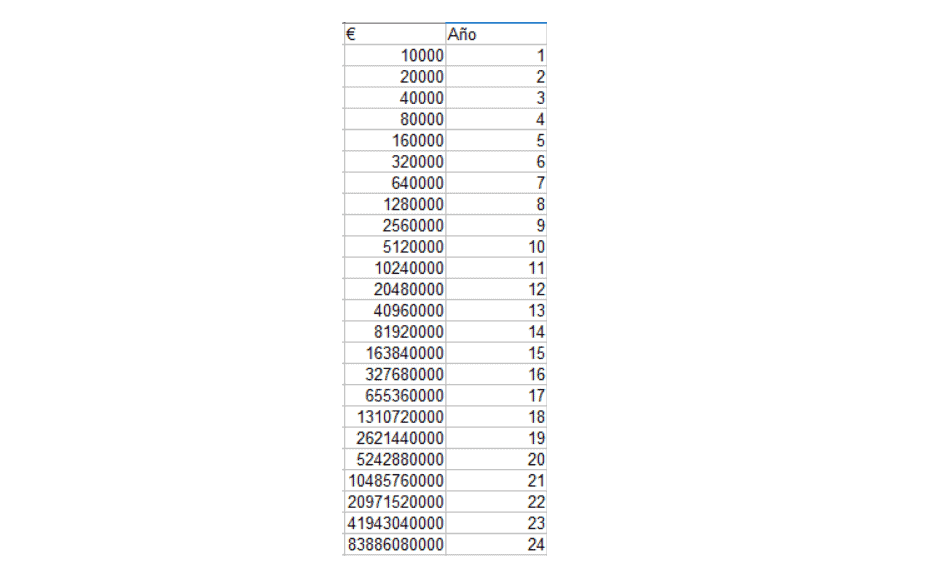The height and width of the screenshot is (571, 948).
Task: Select the € header cell
Action: click(395, 34)
